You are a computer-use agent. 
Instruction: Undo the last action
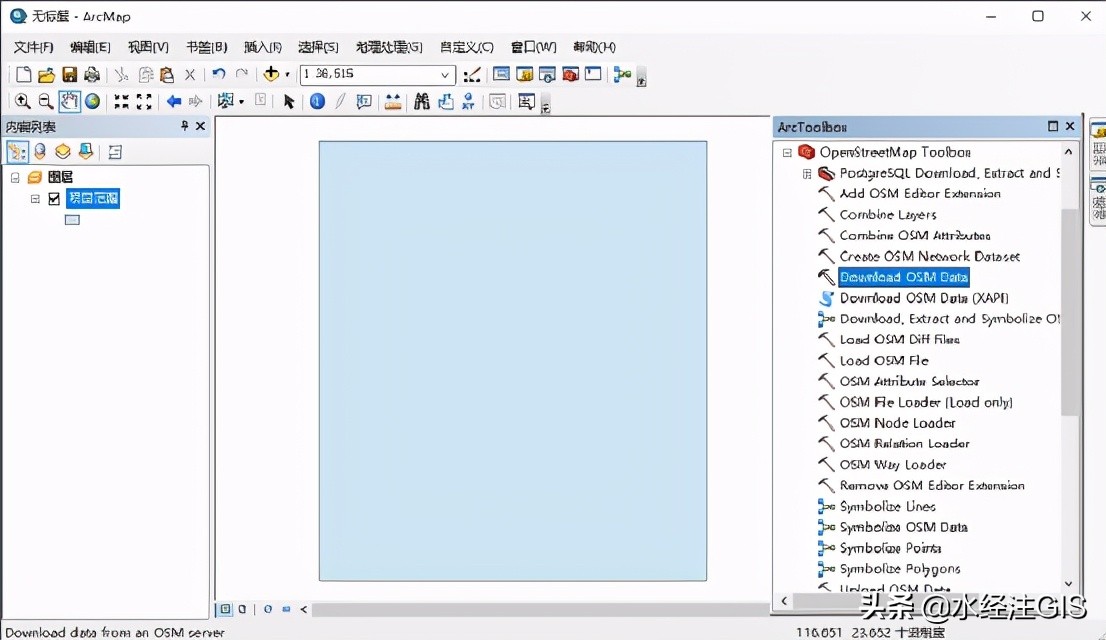219,74
